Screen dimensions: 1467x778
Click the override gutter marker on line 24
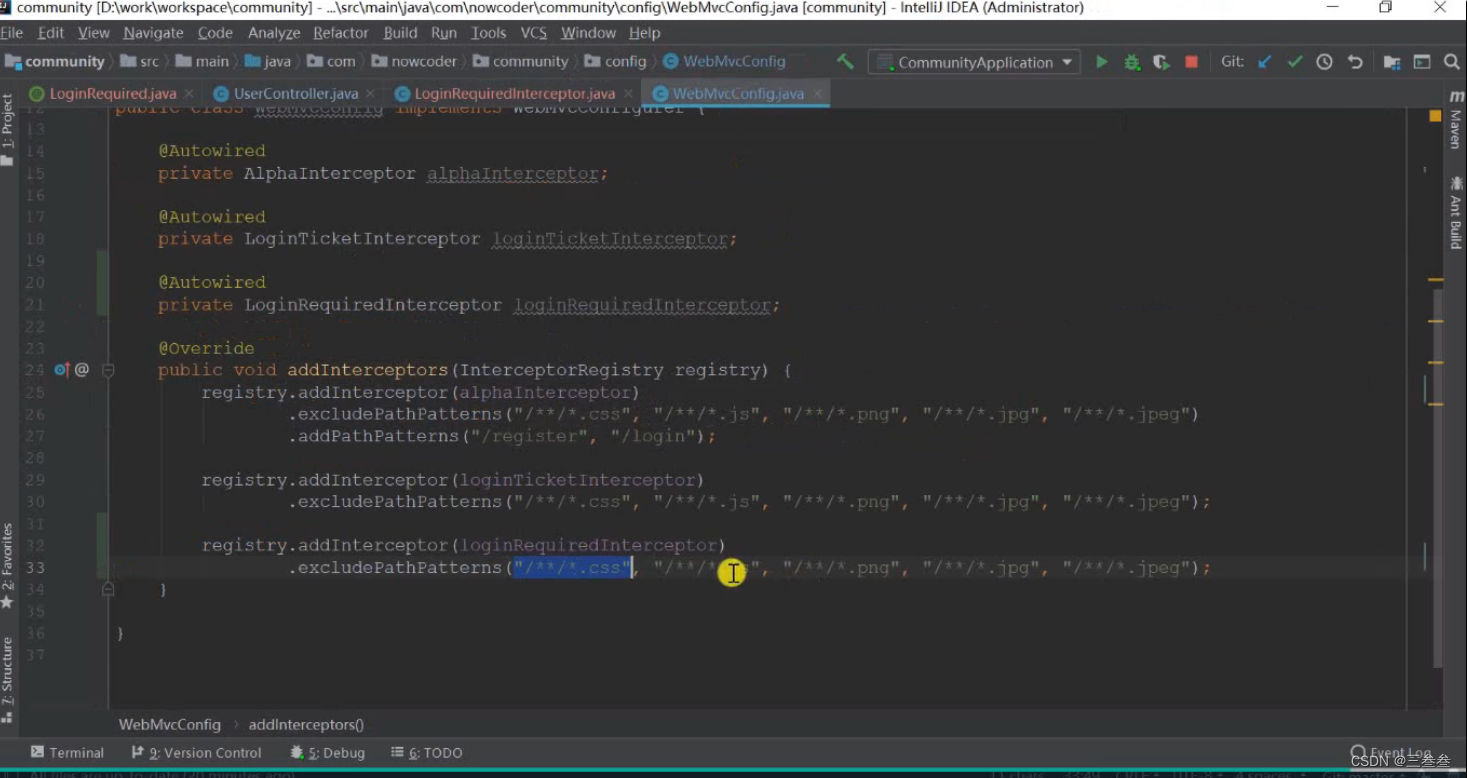(x=62, y=369)
